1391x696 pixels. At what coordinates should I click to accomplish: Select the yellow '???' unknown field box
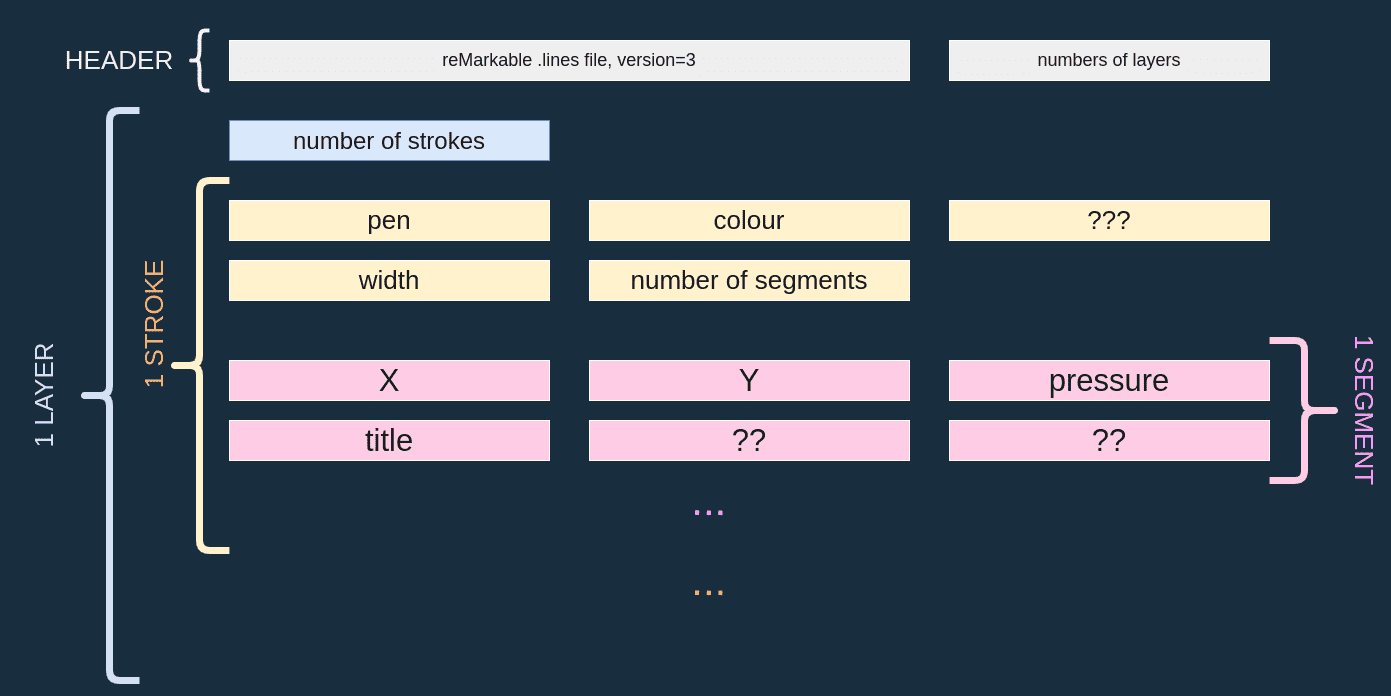pyautogui.click(x=1109, y=220)
